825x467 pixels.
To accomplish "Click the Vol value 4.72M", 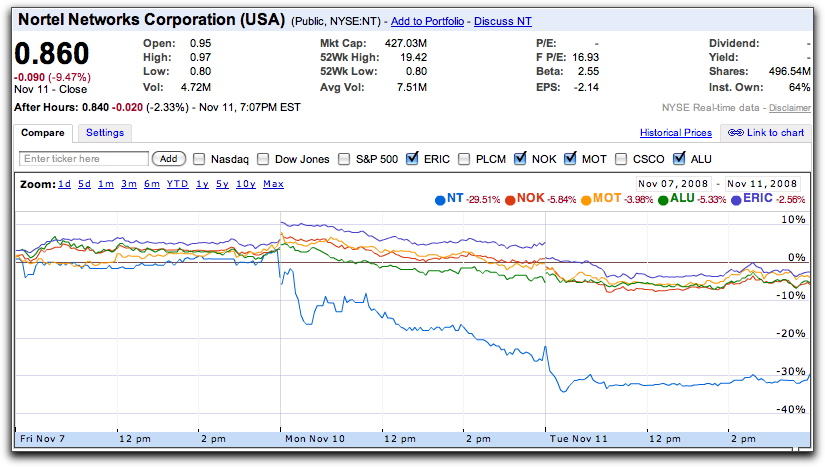I will click(x=196, y=87).
